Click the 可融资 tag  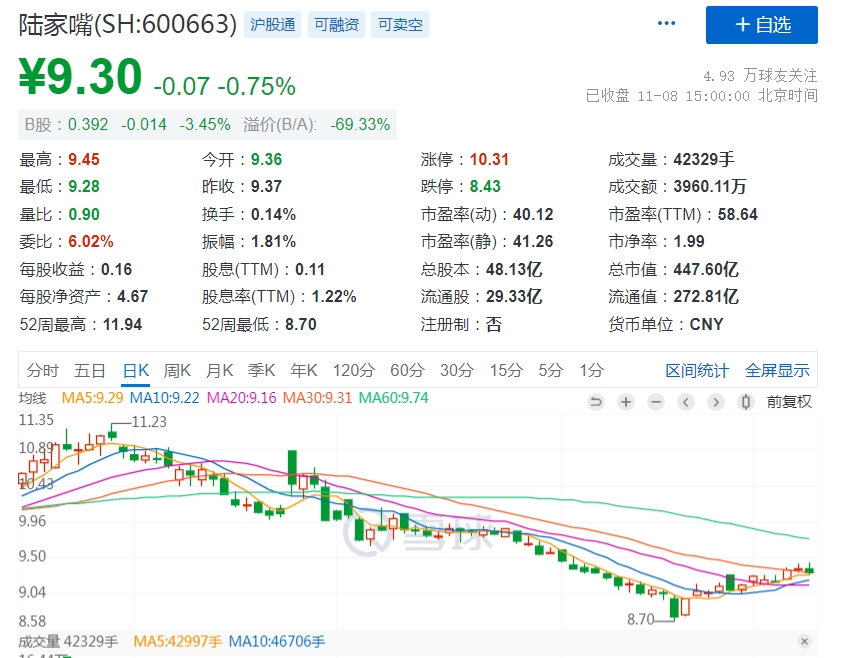pyautogui.click(x=336, y=25)
